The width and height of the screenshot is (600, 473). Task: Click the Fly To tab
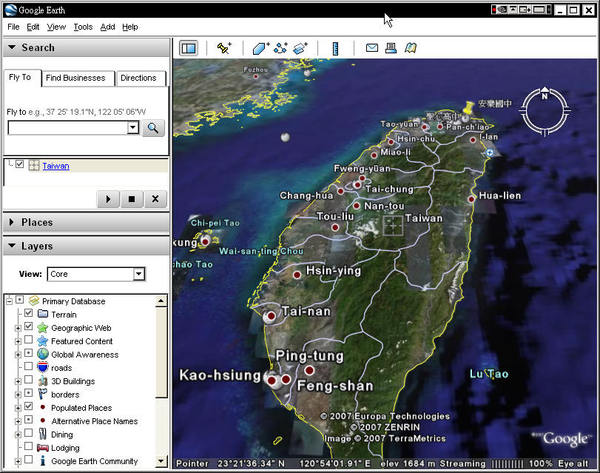click(x=22, y=78)
